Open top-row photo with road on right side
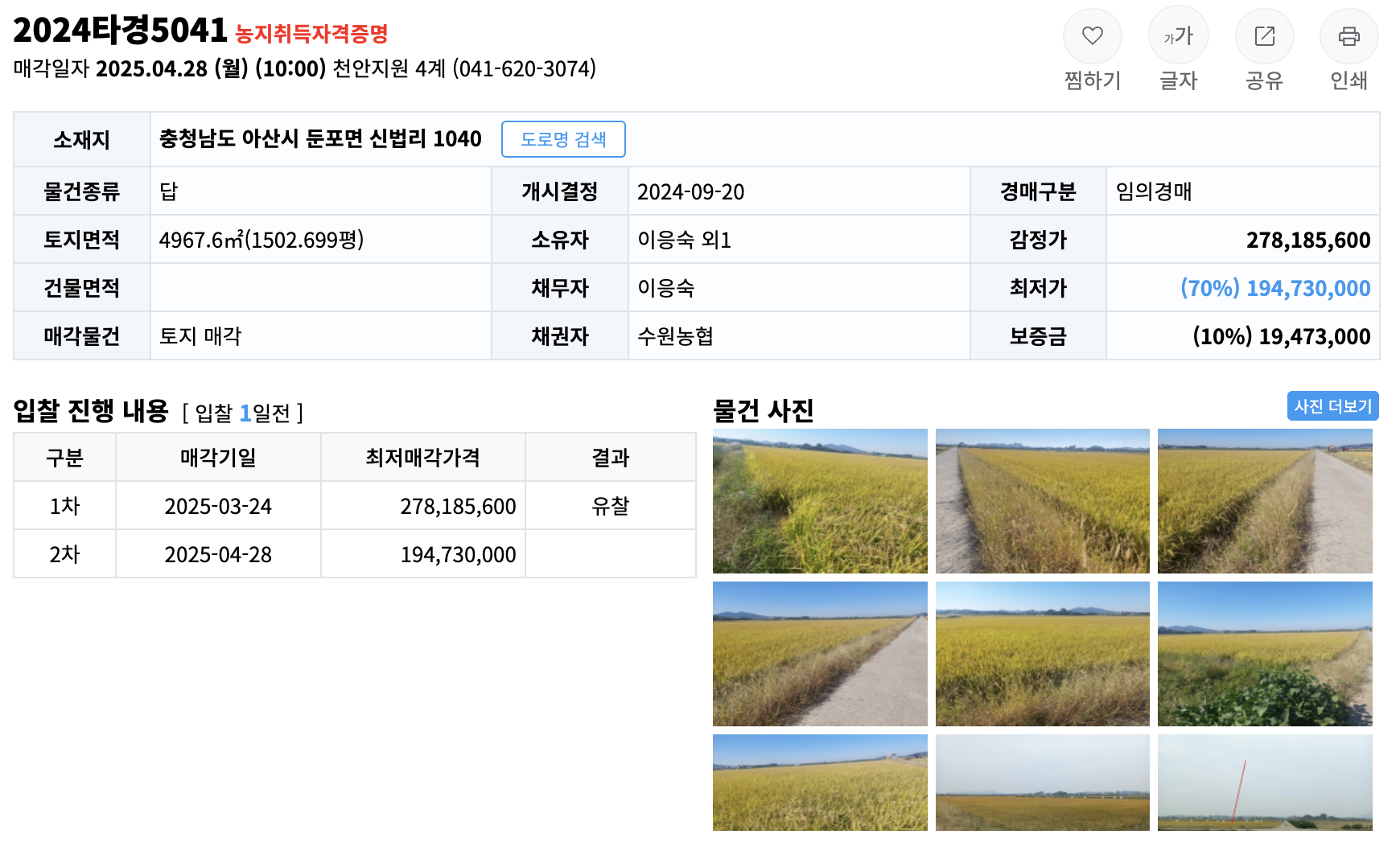Viewport: 1400px width, 851px height. (x=1265, y=501)
